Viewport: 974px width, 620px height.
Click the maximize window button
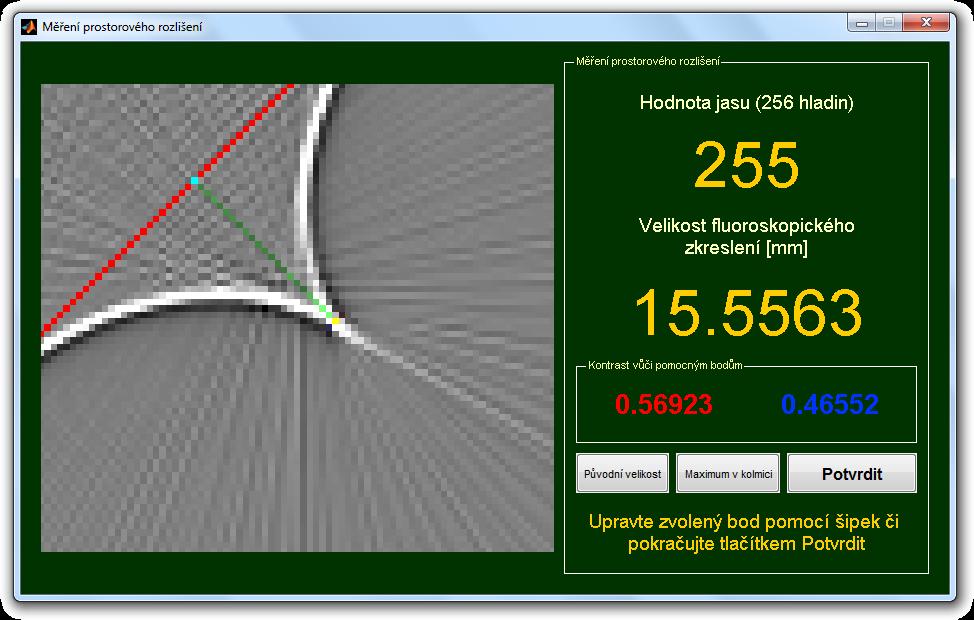[x=889, y=23]
